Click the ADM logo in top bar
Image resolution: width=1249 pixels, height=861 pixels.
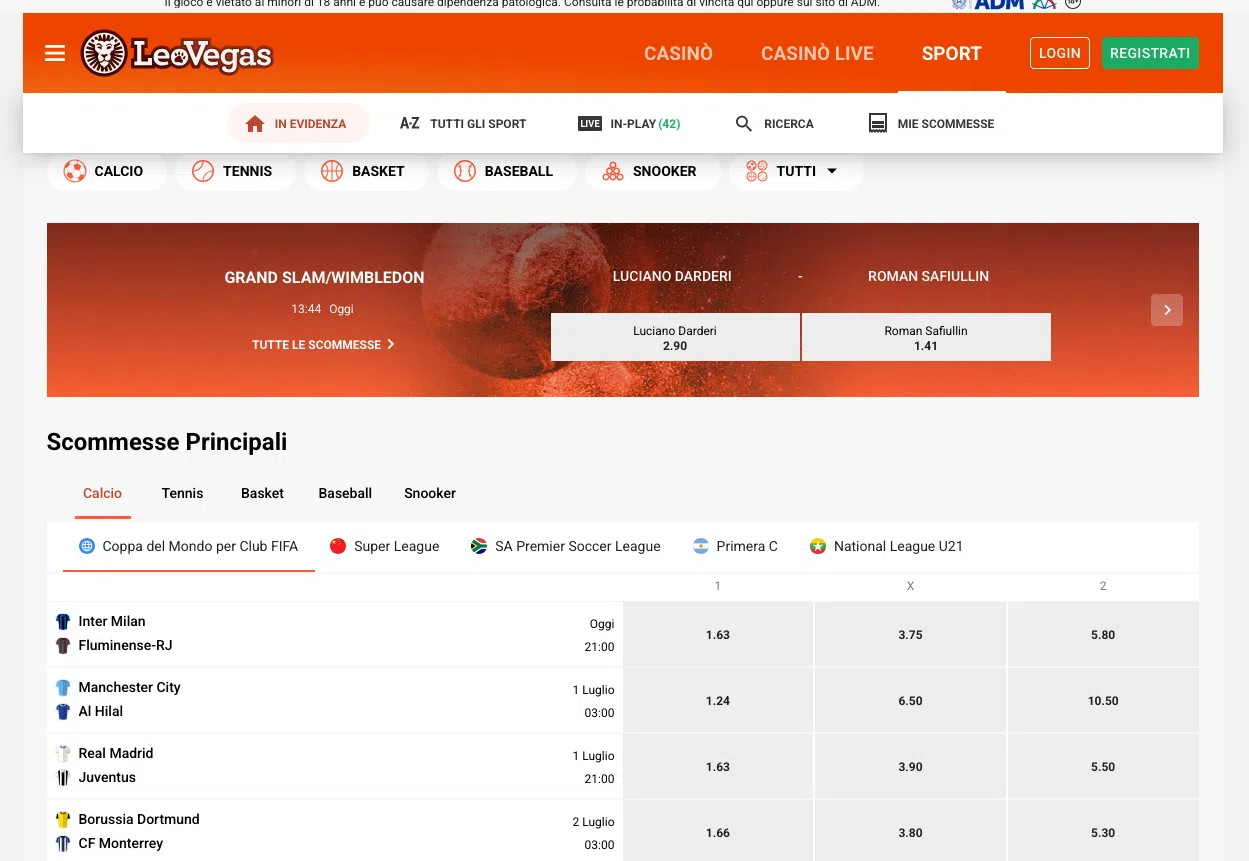(x=1000, y=4)
